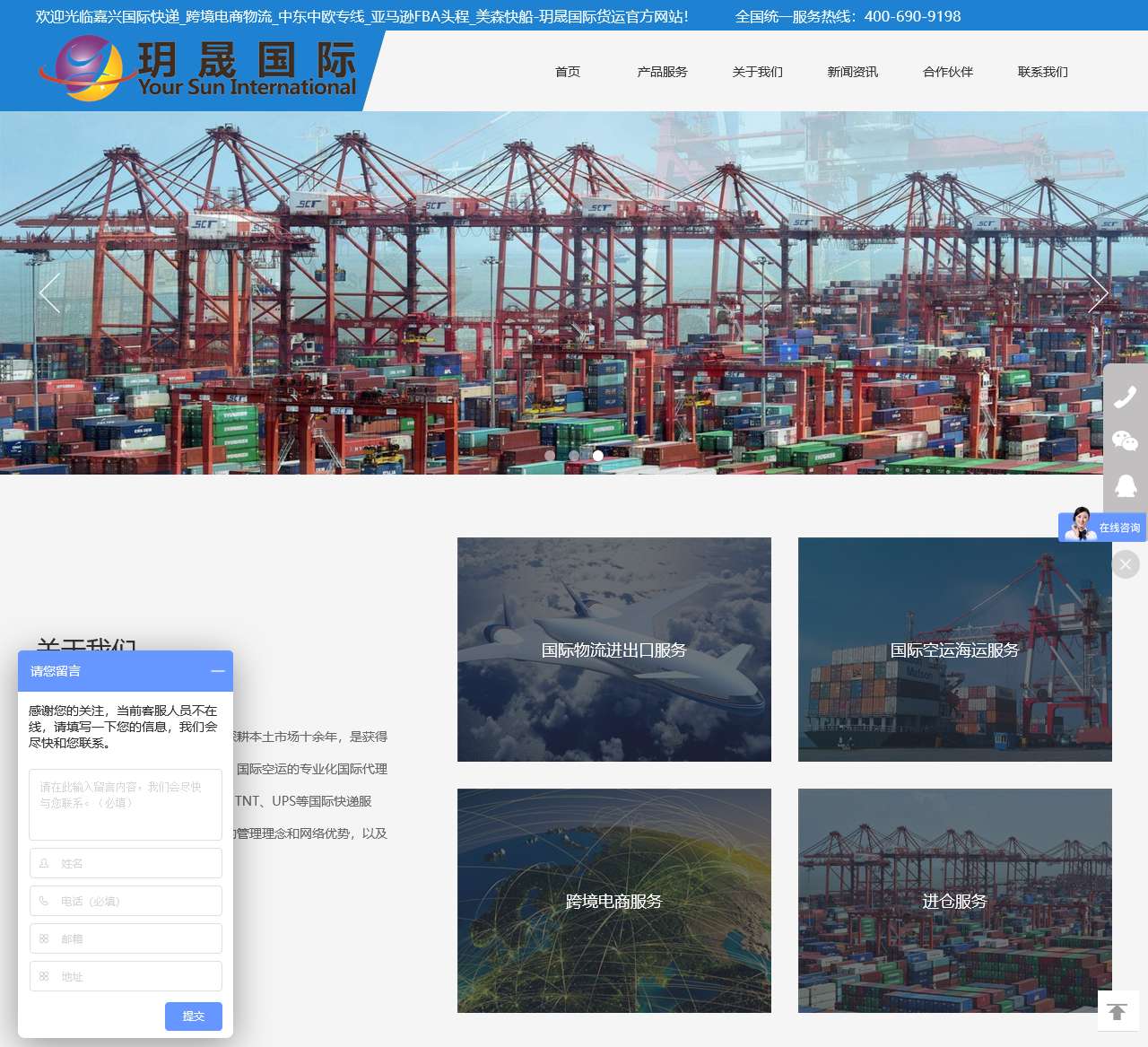The image size is (1148, 1047).
Task: Open phone contact in the side widget
Action: point(1125,397)
